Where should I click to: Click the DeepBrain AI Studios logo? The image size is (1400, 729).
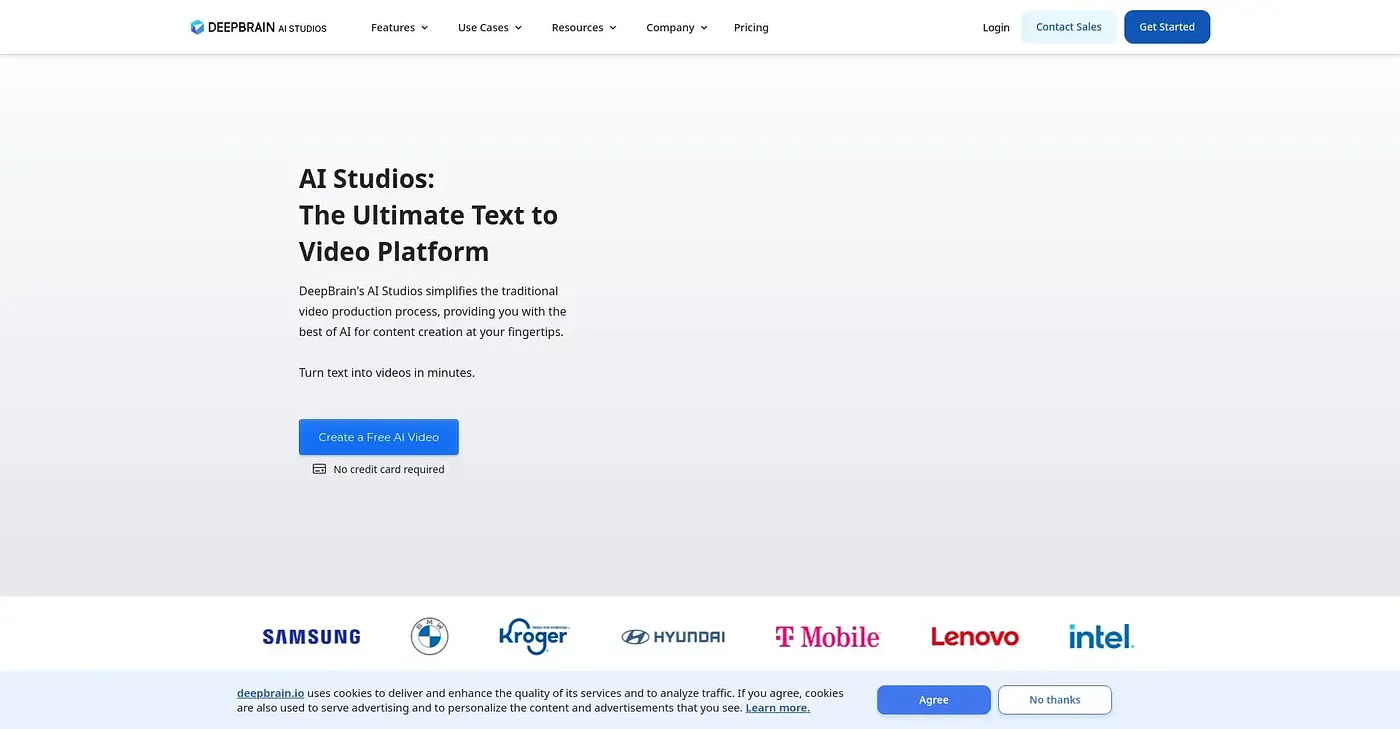click(258, 27)
